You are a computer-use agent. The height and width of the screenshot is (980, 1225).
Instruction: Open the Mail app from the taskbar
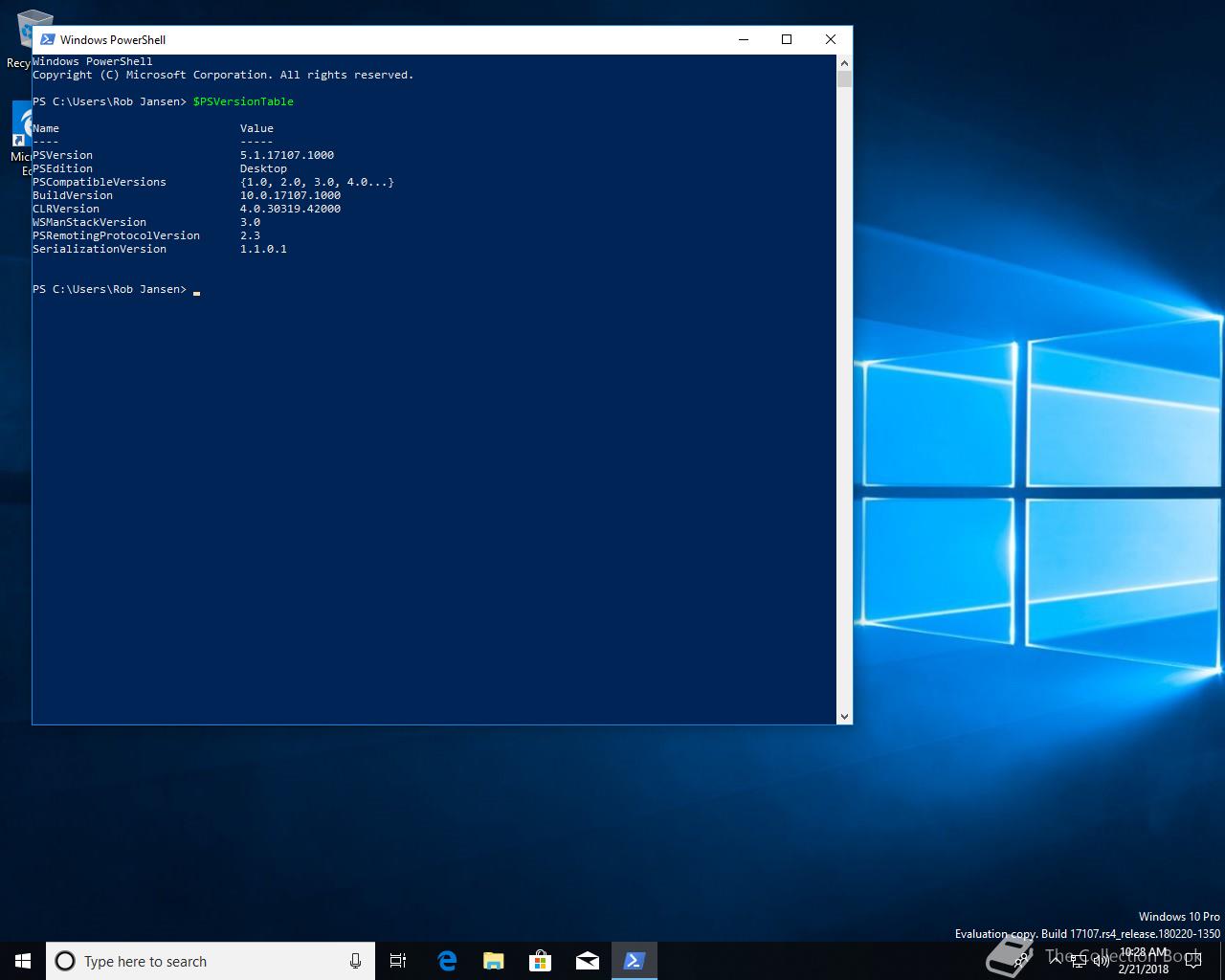pos(587,961)
